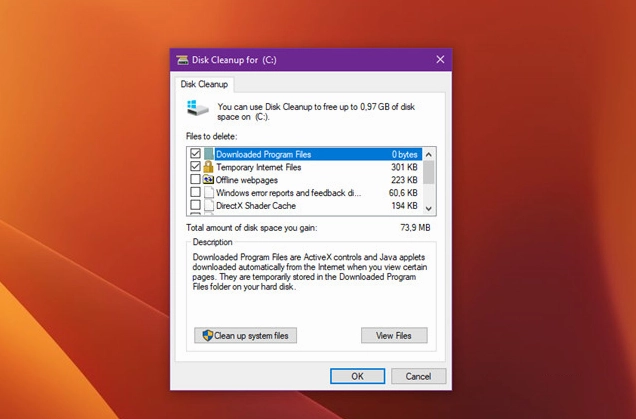Viewport: 636px width, 419px height.
Task: Click the 194 KB size value
Action: click(x=404, y=206)
